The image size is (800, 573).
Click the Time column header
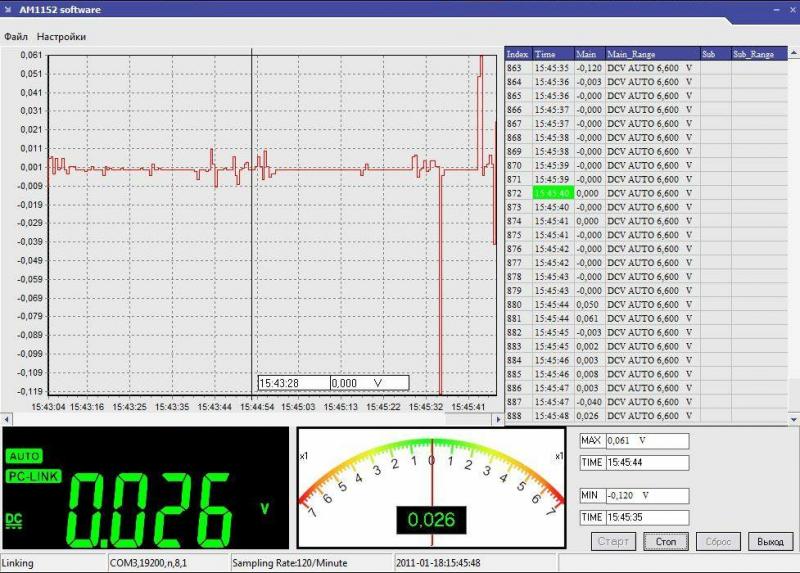point(554,54)
